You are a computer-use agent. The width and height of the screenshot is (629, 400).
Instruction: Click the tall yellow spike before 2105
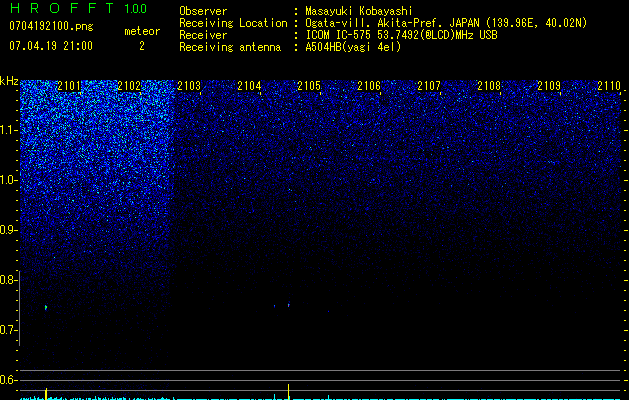point(288,392)
